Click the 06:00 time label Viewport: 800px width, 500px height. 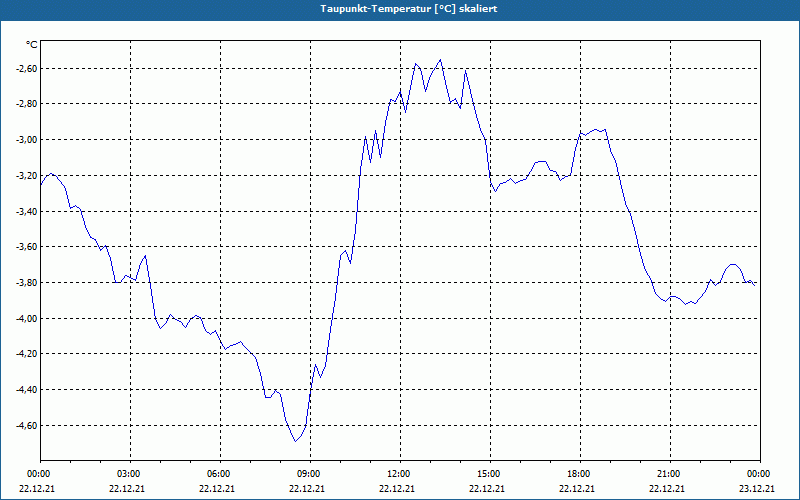point(217,474)
